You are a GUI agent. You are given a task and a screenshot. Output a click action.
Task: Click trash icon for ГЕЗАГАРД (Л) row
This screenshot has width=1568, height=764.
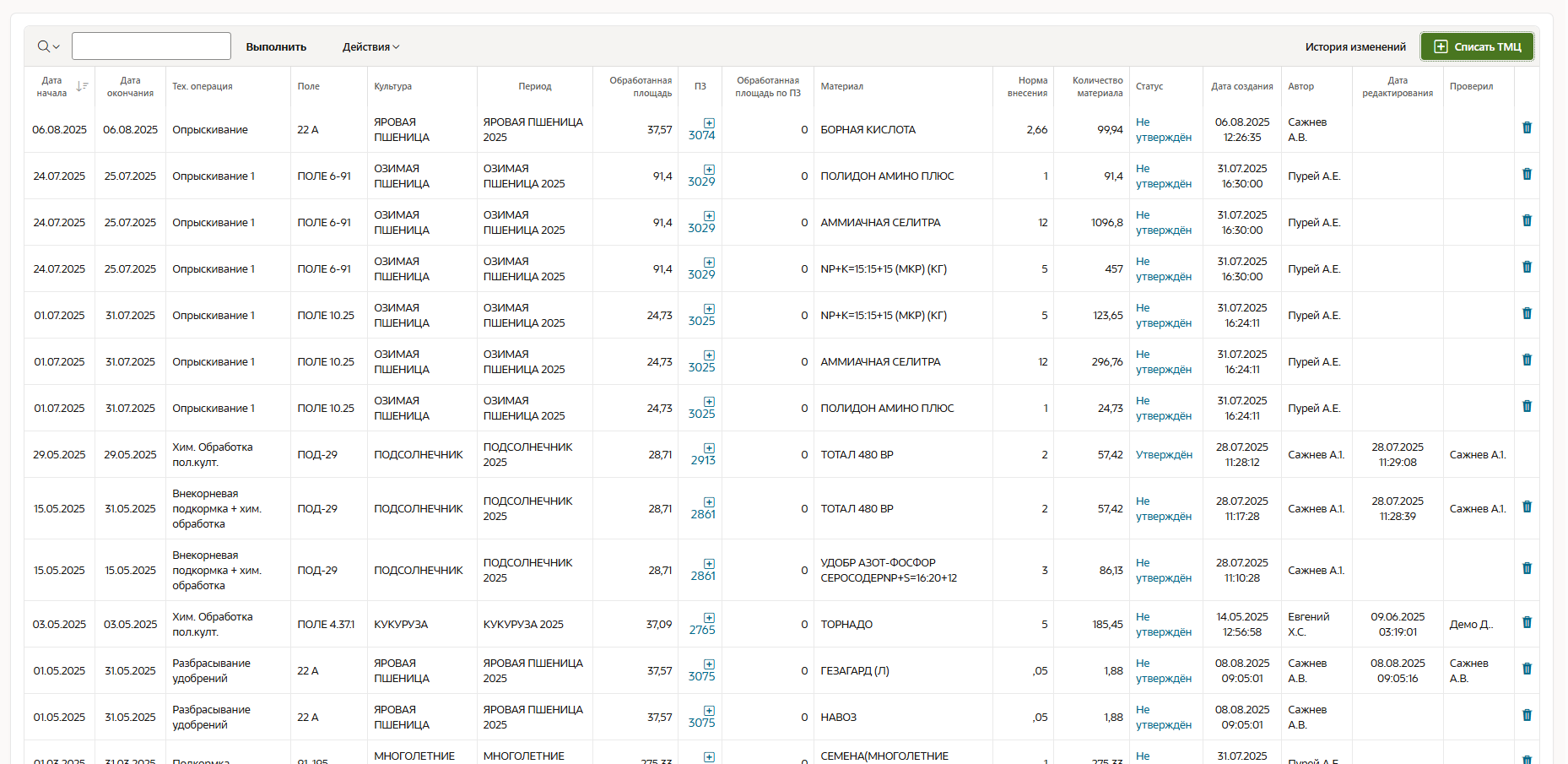coord(1527,669)
